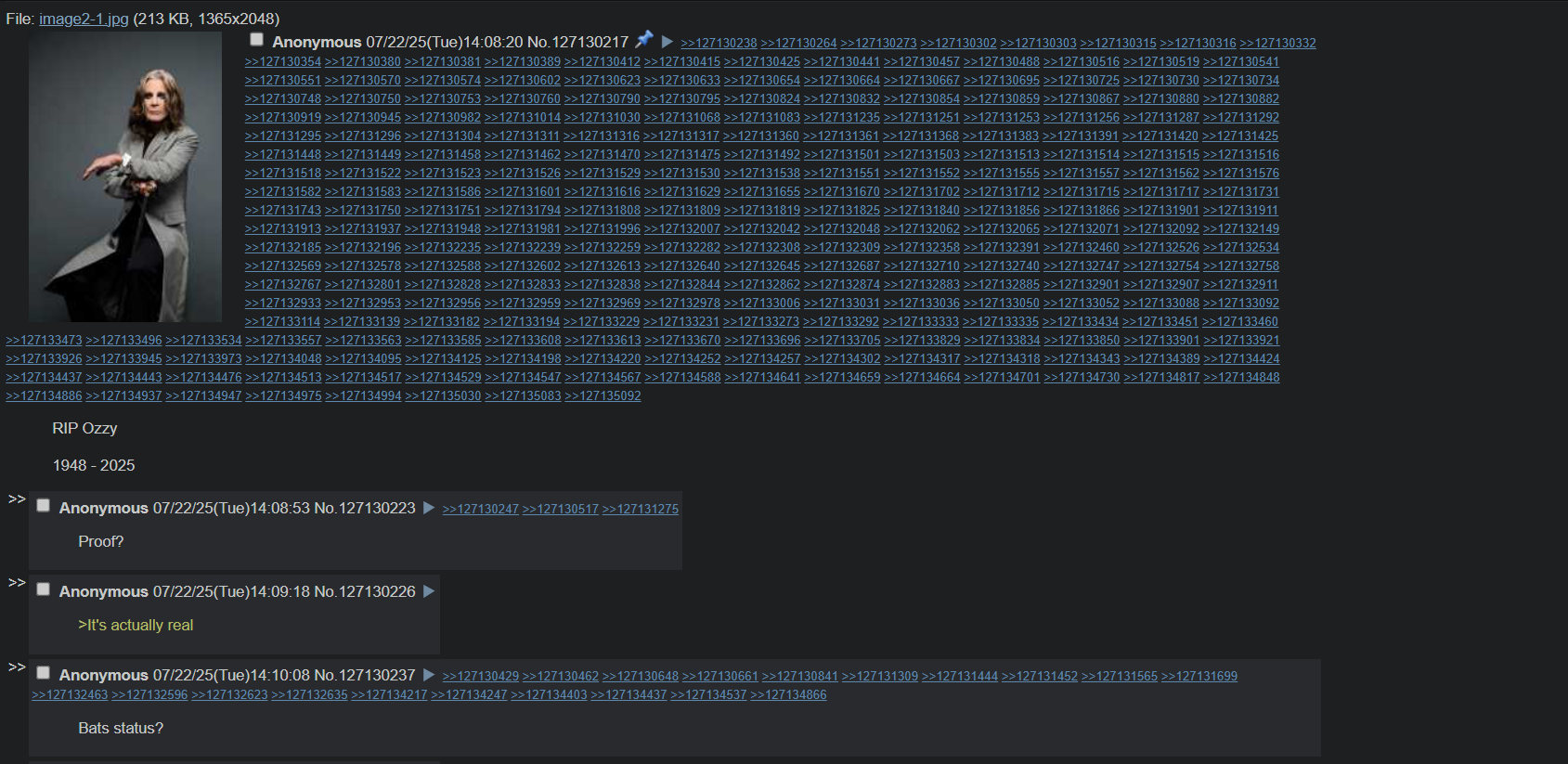The image size is (1568, 764).
Task: Open the image2-1.jpg file link
Action: coord(84,19)
